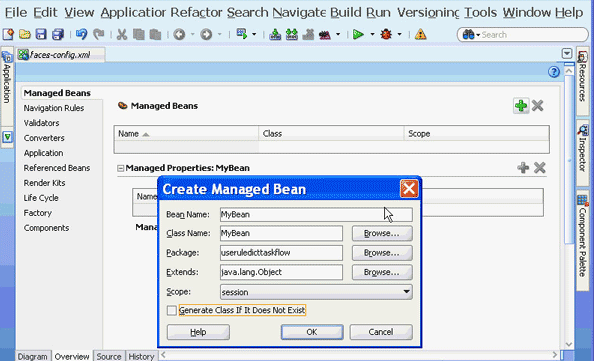Viewport: 594px width, 361px height.
Task: Click the green Run icon
Action: pos(358,34)
